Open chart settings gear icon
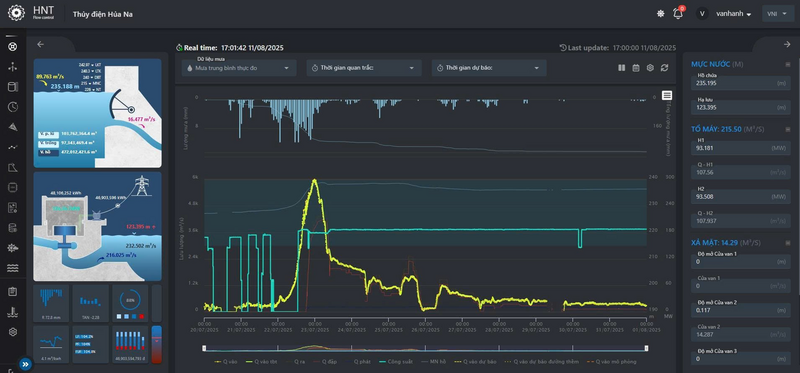 tap(650, 68)
